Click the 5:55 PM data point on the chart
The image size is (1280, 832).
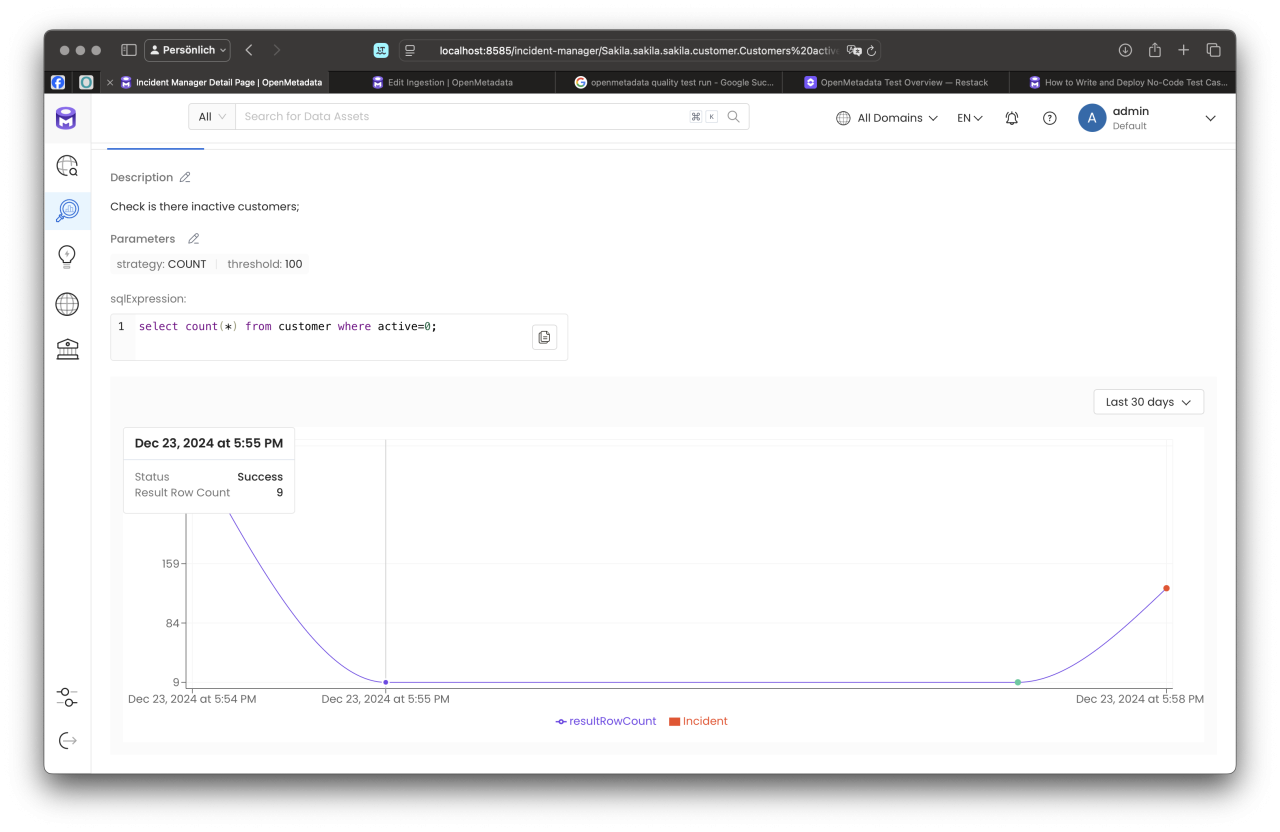click(386, 682)
